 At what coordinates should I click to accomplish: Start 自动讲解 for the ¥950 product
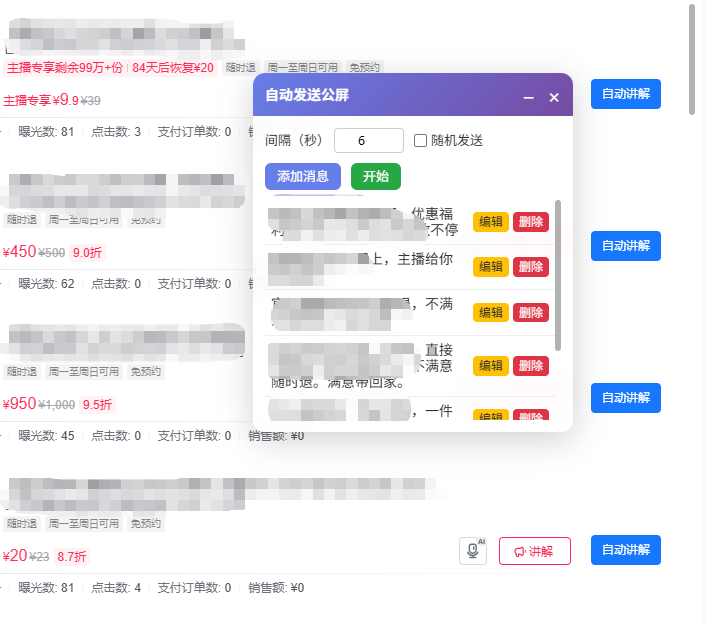[625, 398]
